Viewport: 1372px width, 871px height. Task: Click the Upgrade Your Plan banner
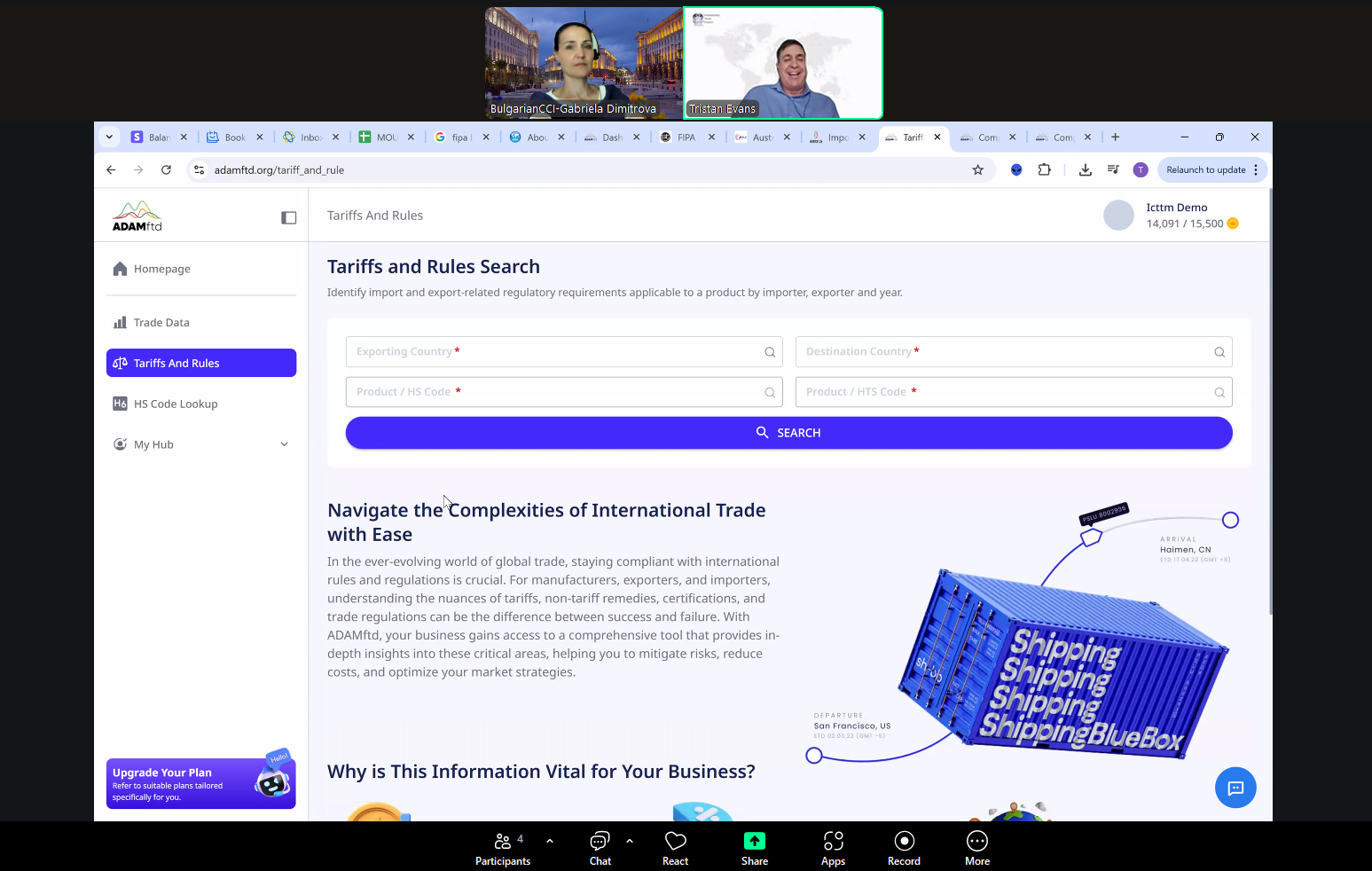(201, 783)
